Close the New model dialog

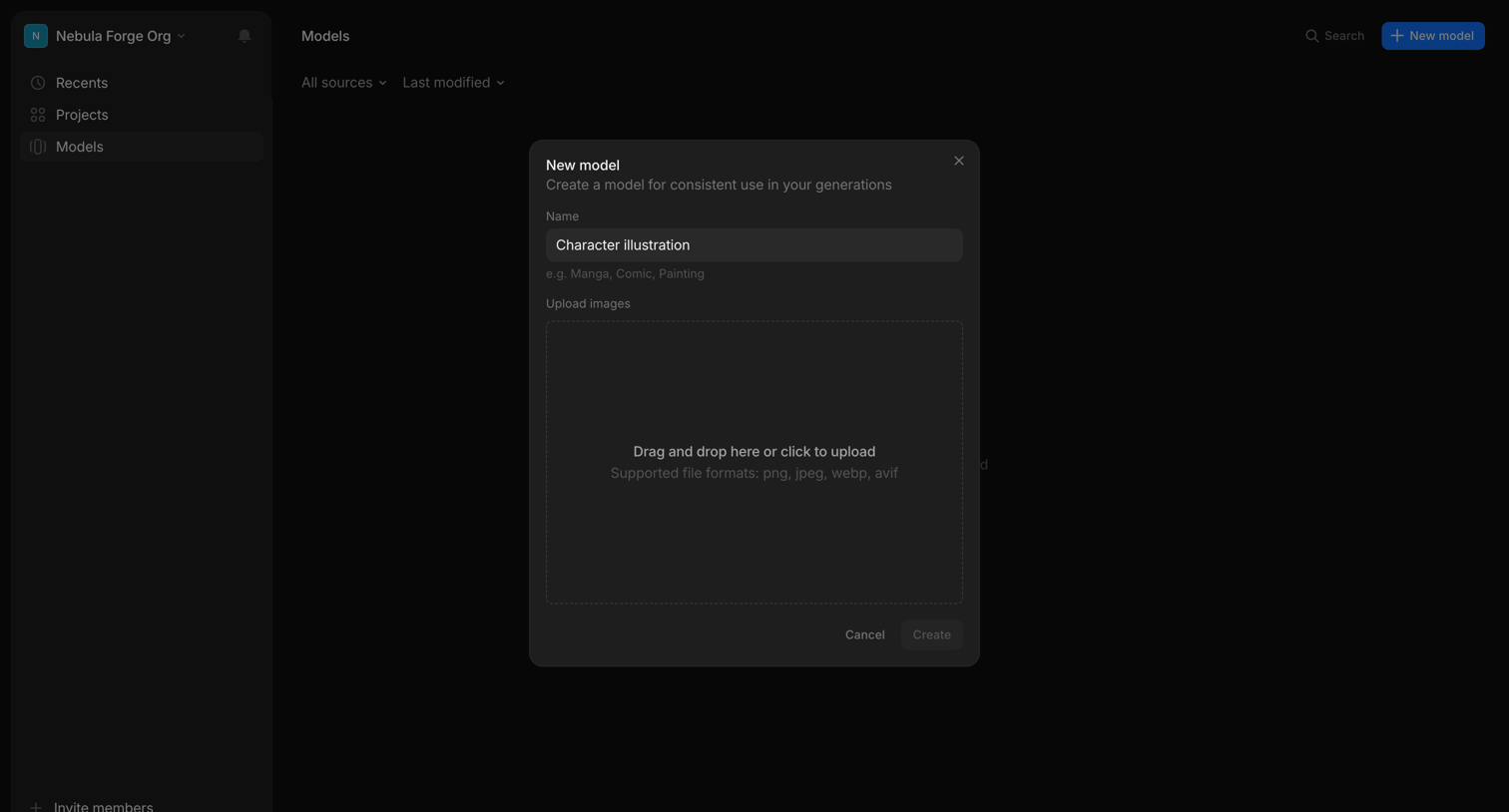tap(959, 161)
